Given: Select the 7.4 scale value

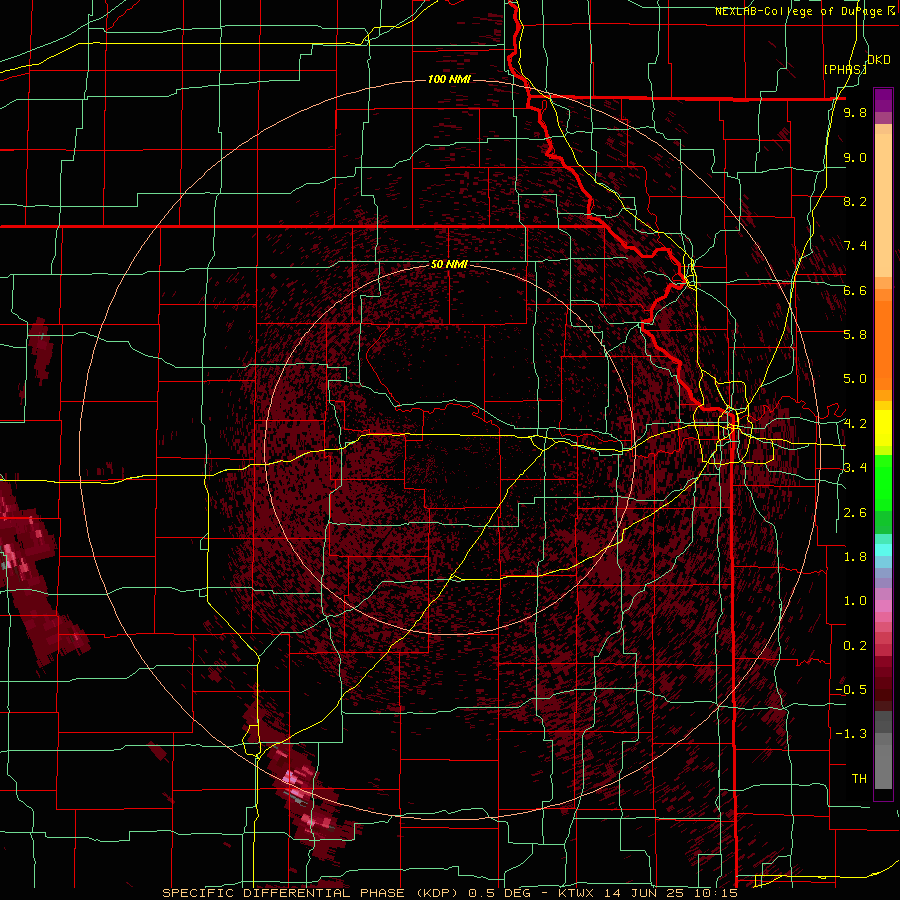Looking at the screenshot, I should (x=855, y=246).
